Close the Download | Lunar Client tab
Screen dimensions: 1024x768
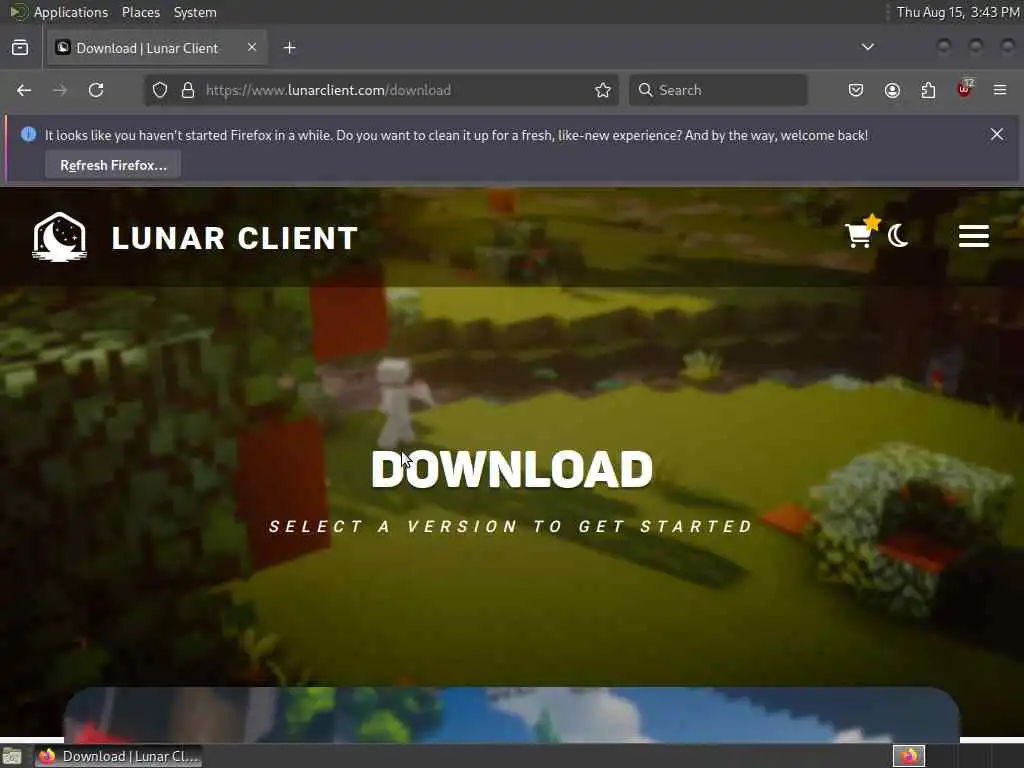tap(252, 47)
